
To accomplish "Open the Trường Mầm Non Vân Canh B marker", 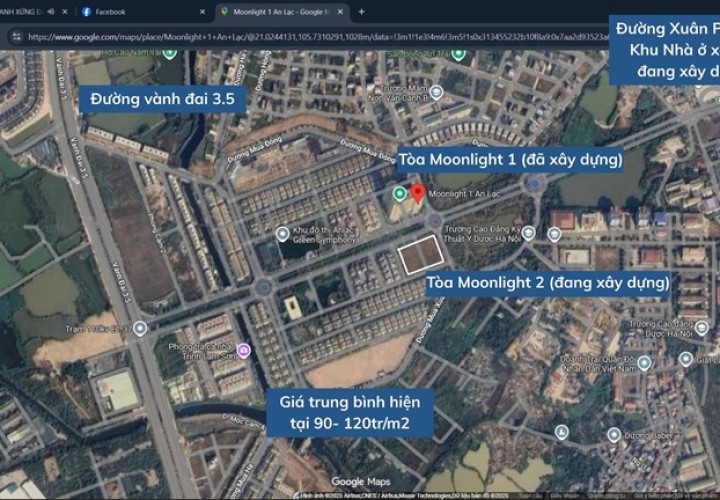I will click(x=436, y=91).
